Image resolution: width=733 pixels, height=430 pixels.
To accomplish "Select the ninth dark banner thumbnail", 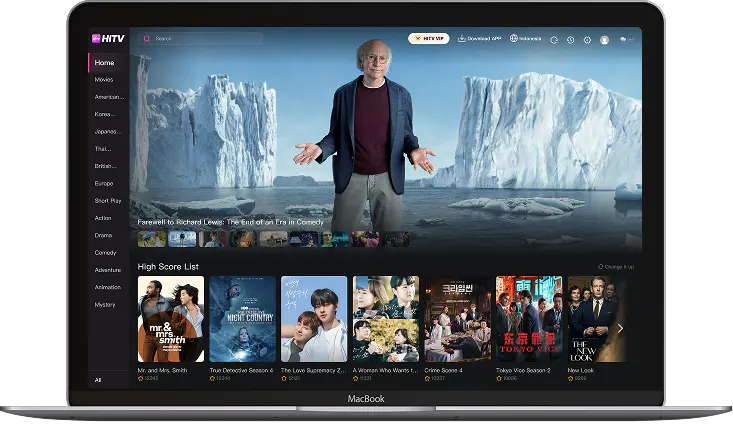I will [x=395, y=239].
